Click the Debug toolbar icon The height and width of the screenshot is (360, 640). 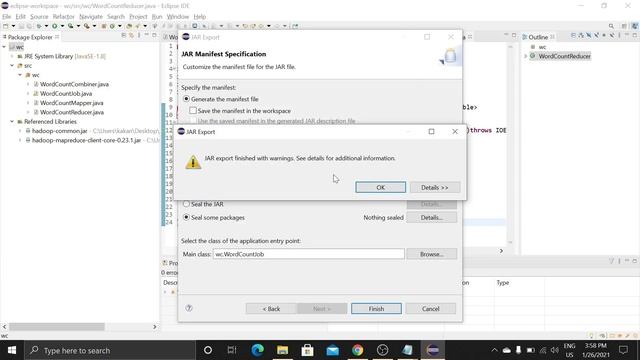[x=39, y=26]
